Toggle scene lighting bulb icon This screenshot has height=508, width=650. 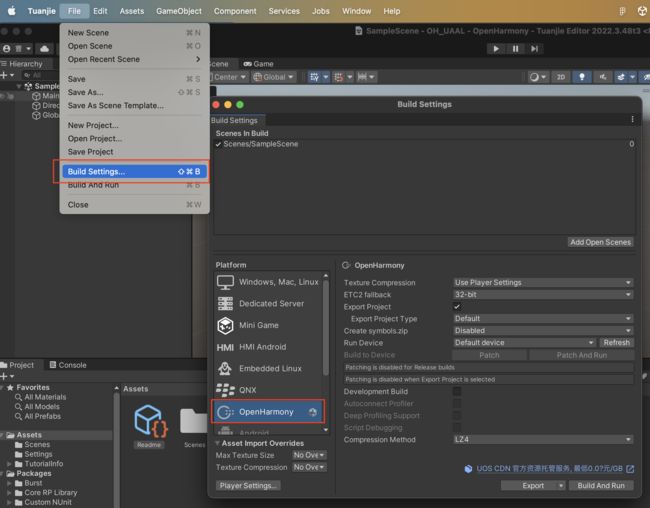pyautogui.click(x=582, y=77)
